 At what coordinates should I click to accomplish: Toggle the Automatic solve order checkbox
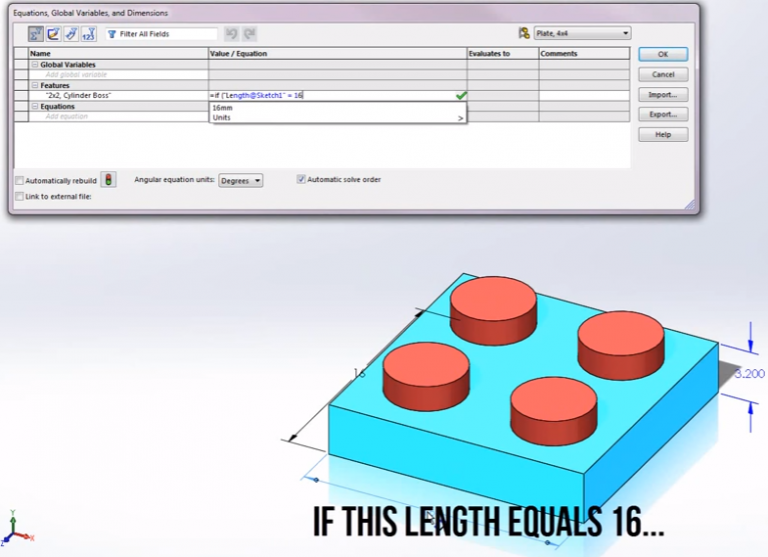(x=301, y=180)
